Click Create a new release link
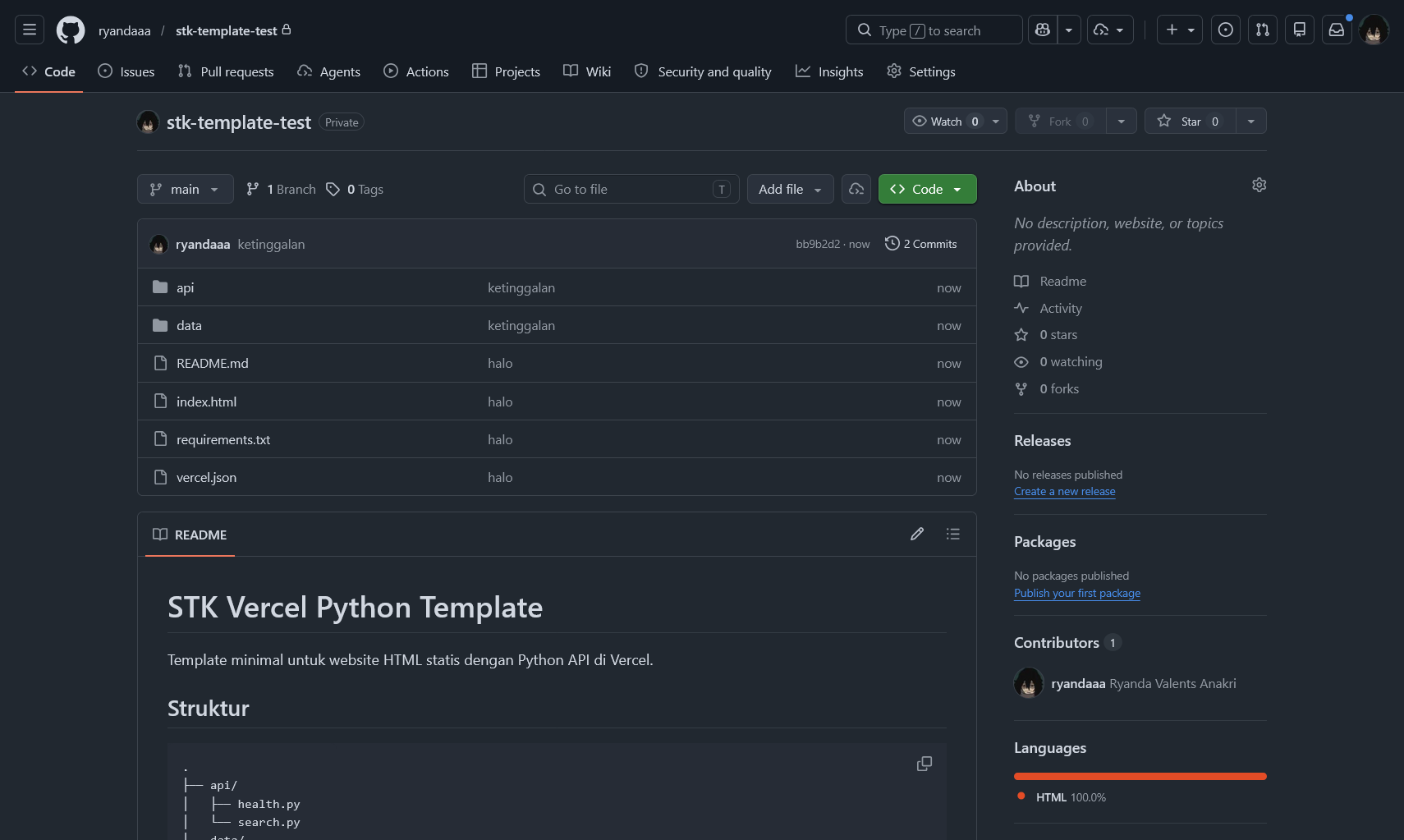 point(1065,491)
